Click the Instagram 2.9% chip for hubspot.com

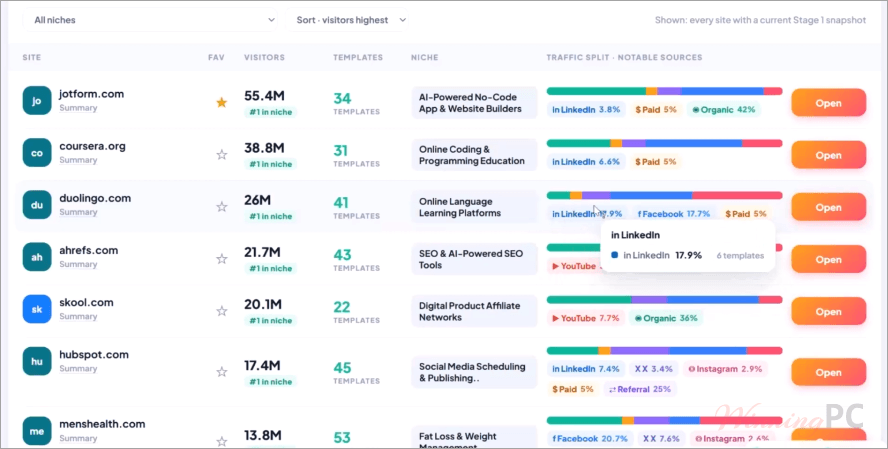pos(725,369)
